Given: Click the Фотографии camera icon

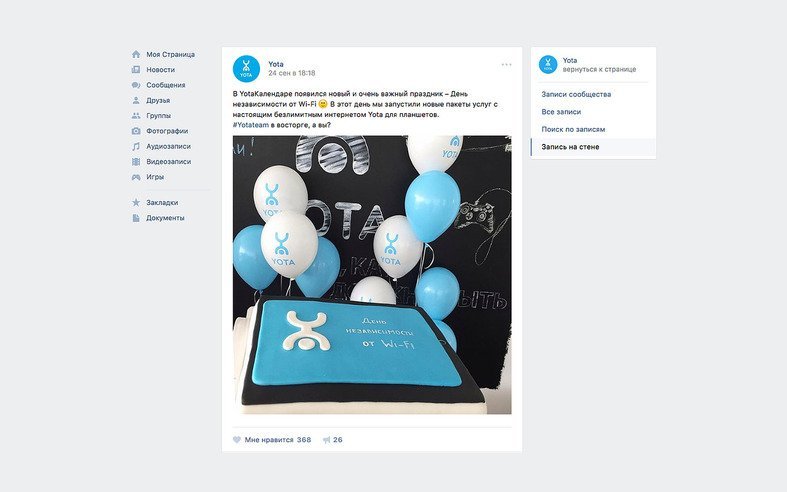Looking at the screenshot, I should [x=136, y=131].
